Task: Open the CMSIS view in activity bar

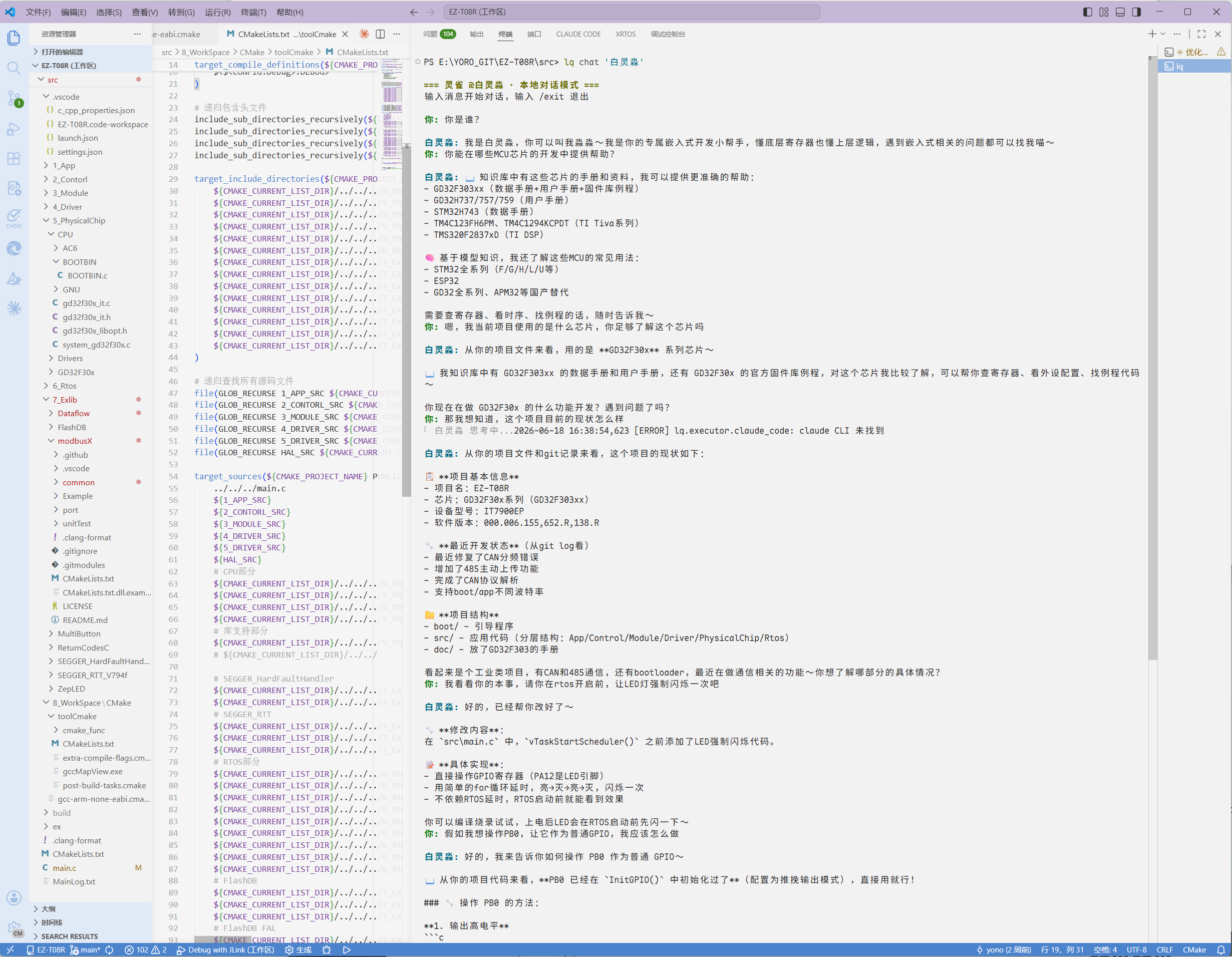Action: click(x=14, y=218)
